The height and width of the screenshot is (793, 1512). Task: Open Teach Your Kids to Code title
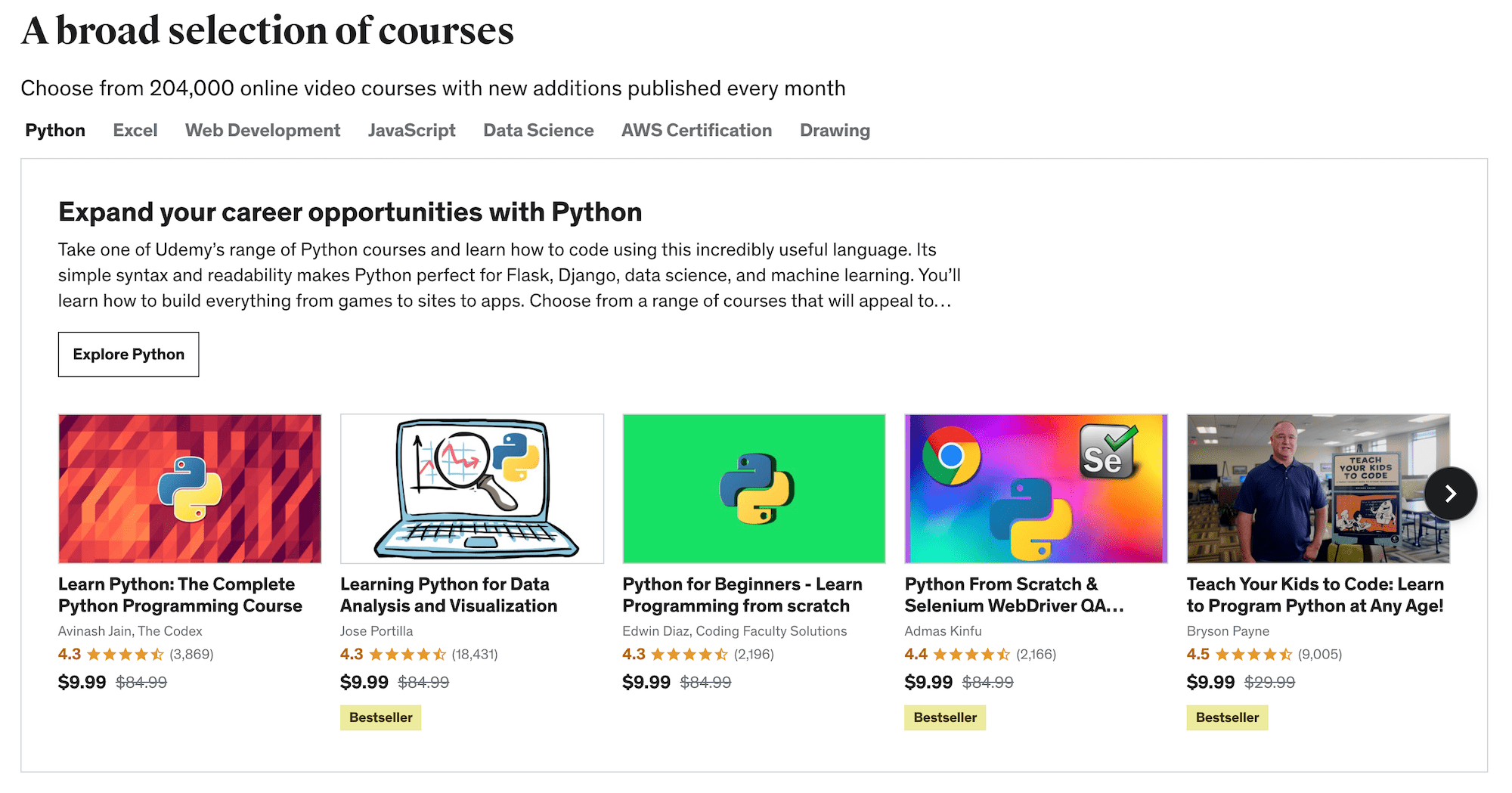(1315, 595)
